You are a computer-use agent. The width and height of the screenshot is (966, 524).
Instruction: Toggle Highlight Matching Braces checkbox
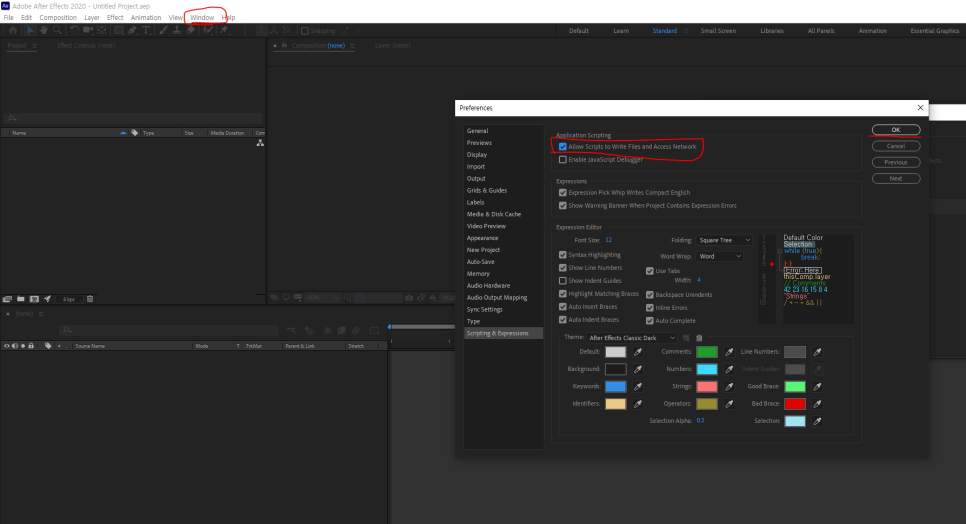point(562,294)
